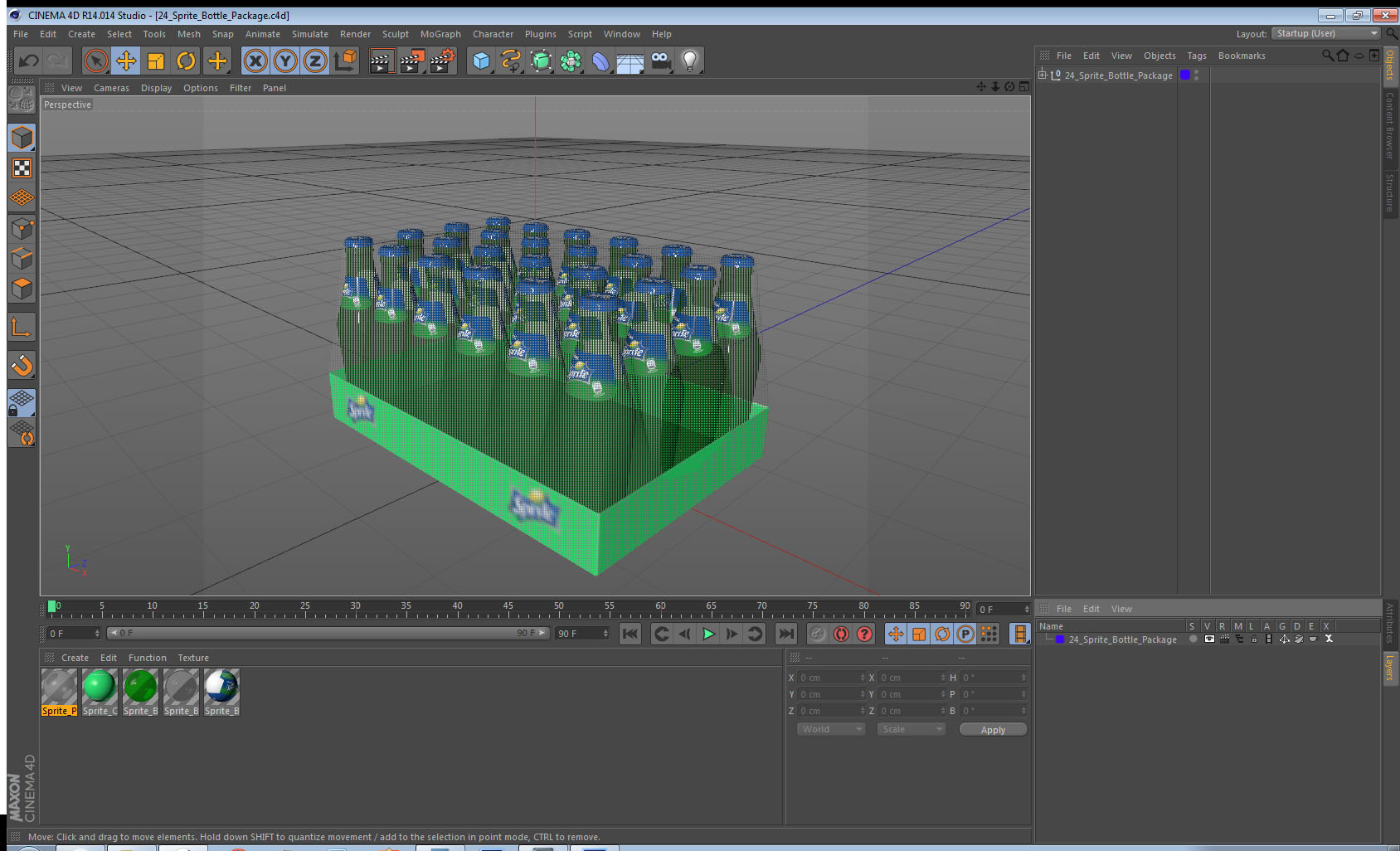The width and height of the screenshot is (1400, 851).
Task: Open Edit Render Settings
Action: [x=442, y=61]
